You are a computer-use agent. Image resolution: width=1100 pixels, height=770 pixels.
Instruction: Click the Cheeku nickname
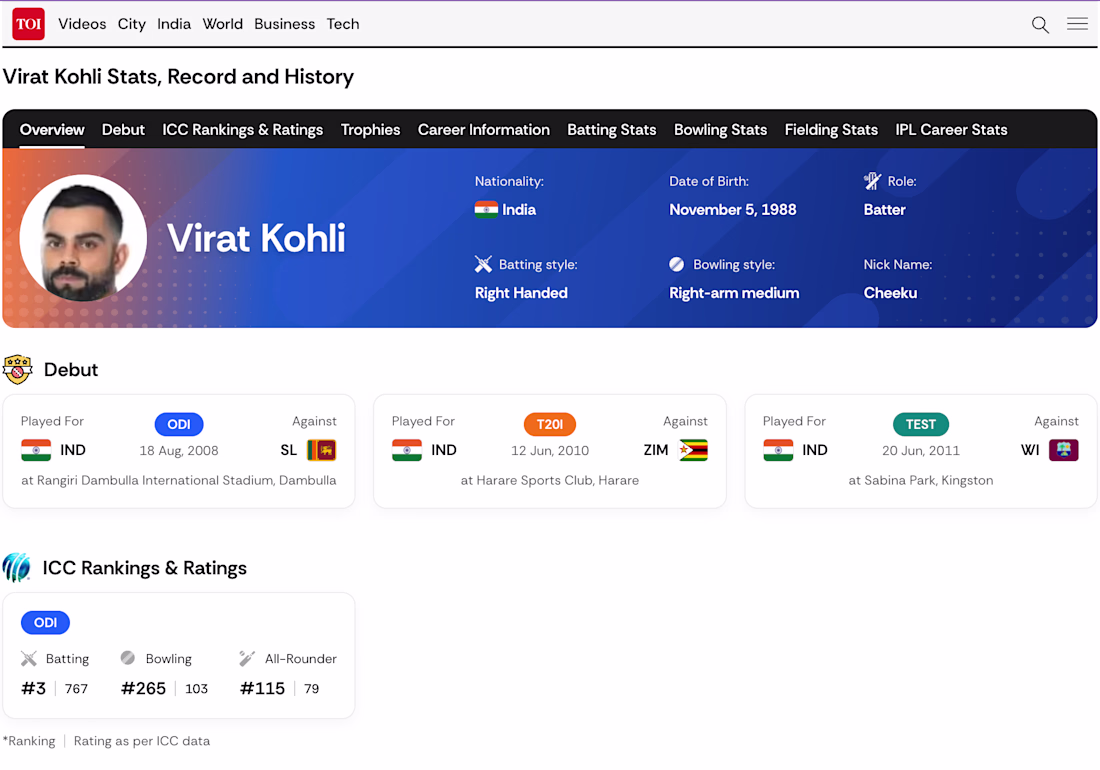[890, 293]
